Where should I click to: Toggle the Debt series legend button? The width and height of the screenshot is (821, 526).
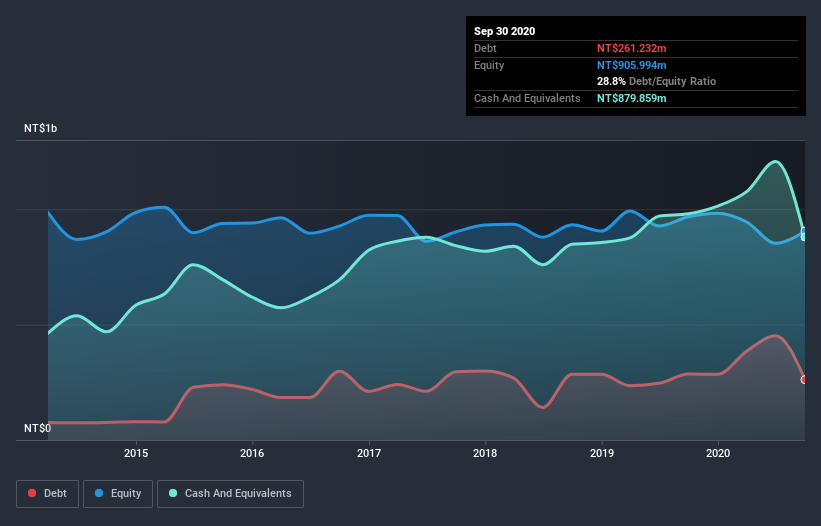pos(47,494)
